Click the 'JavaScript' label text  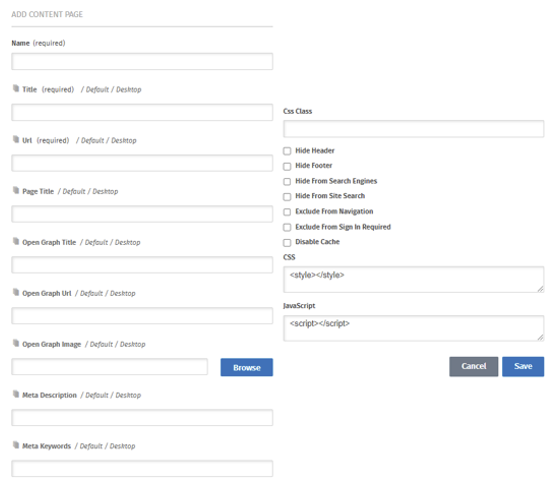tap(299, 306)
